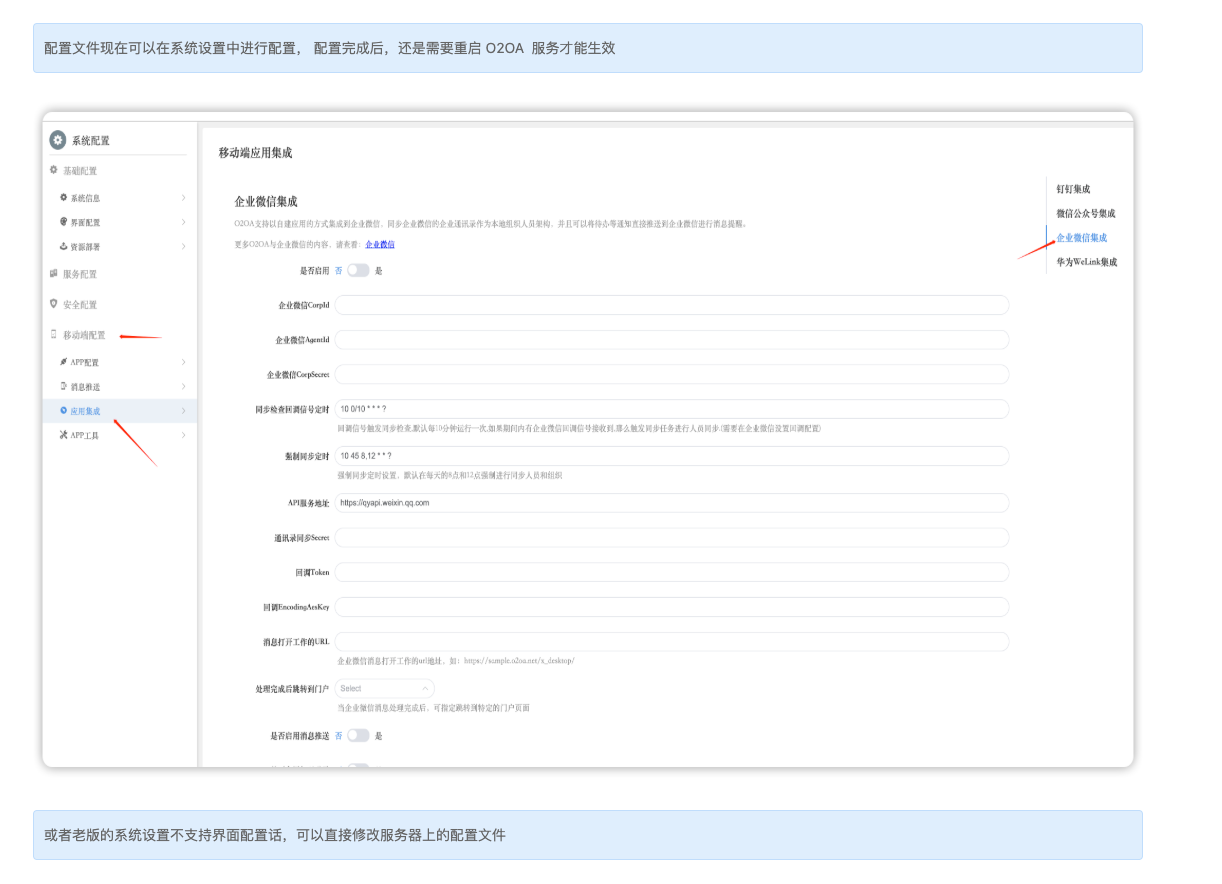Expand the 应用集成 chevron arrow
The width and height of the screenshot is (1222, 884).
183,411
